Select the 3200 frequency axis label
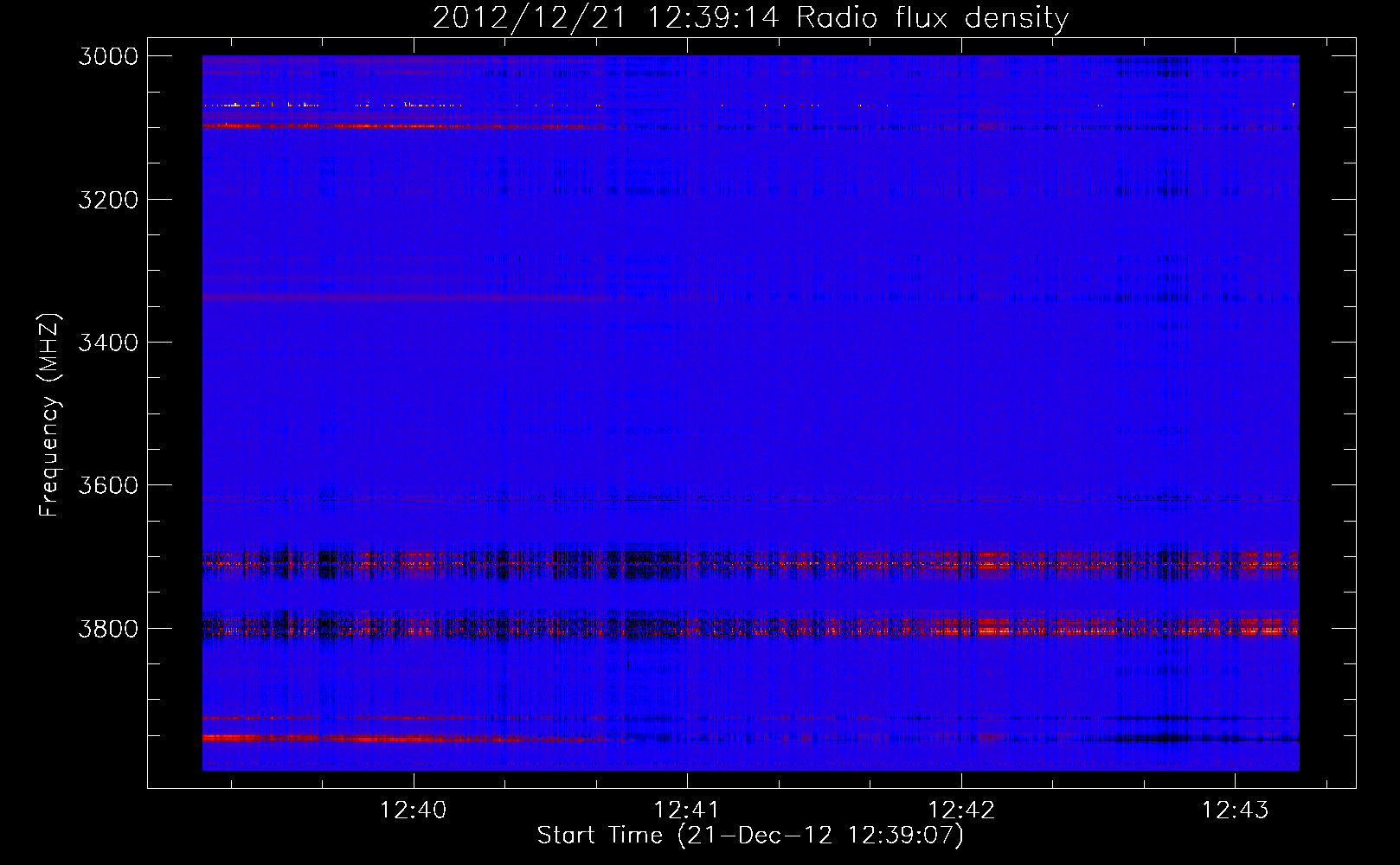The width and height of the screenshot is (1400, 865). [108, 200]
